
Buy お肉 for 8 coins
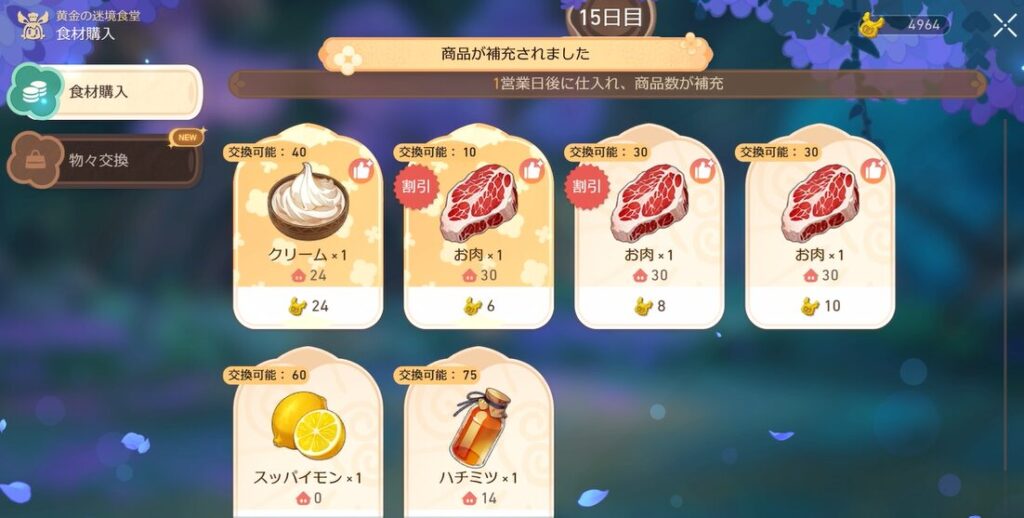[x=650, y=306]
